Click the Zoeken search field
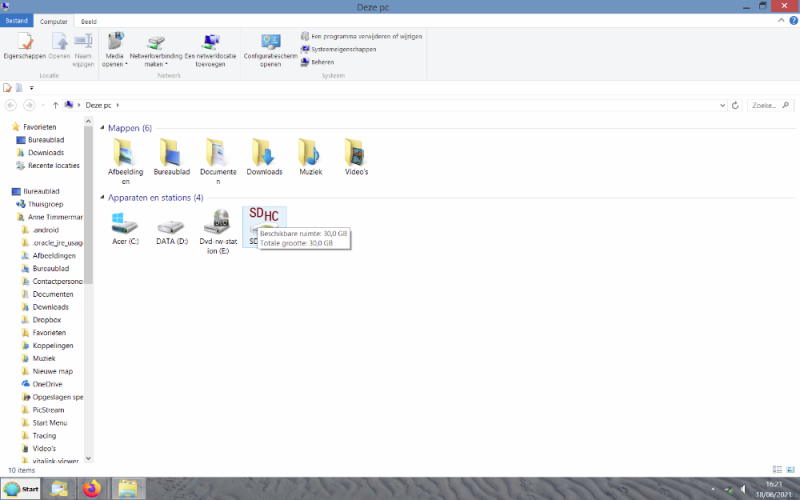The image size is (800, 500). click(770, 104)
